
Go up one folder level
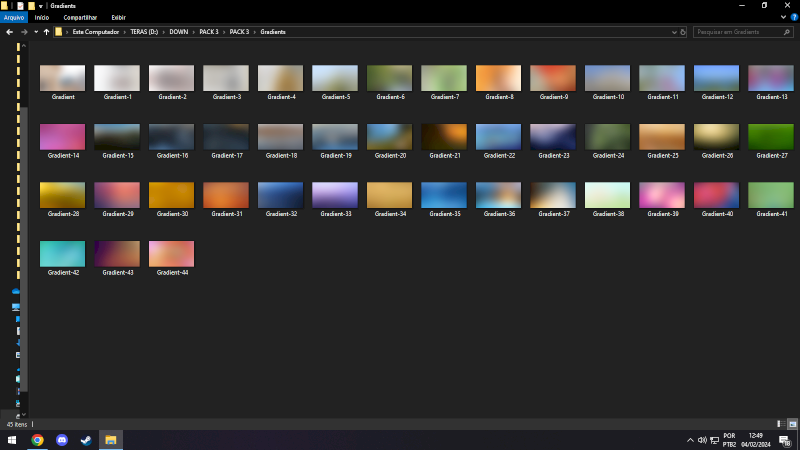(x=46, y=32)
